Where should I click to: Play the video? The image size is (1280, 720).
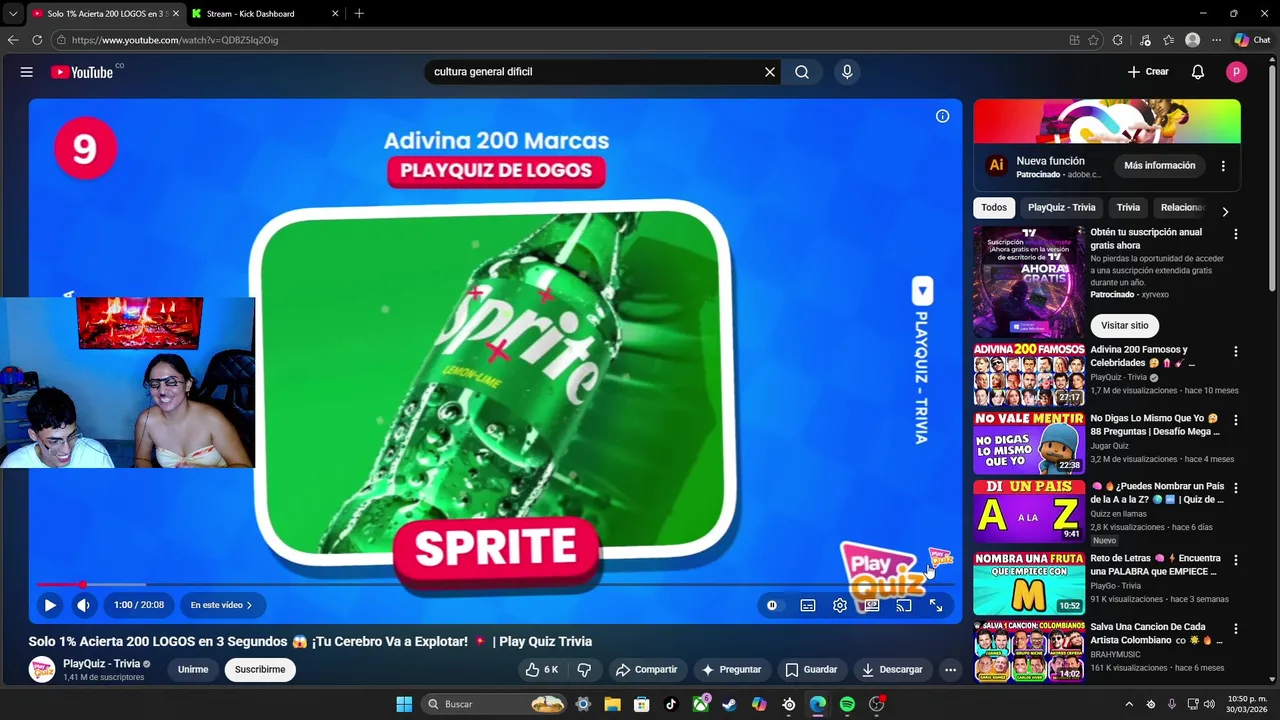[x=50, y=605]
